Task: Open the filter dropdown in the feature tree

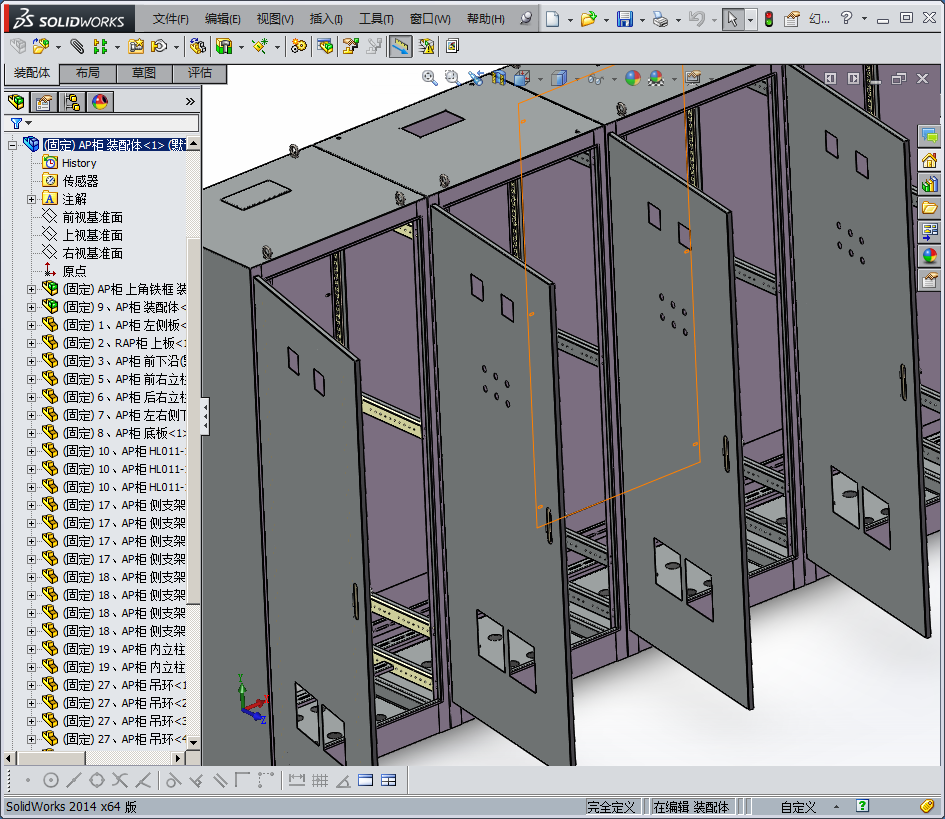Action: pyautogui.click(x=28, y=124)
